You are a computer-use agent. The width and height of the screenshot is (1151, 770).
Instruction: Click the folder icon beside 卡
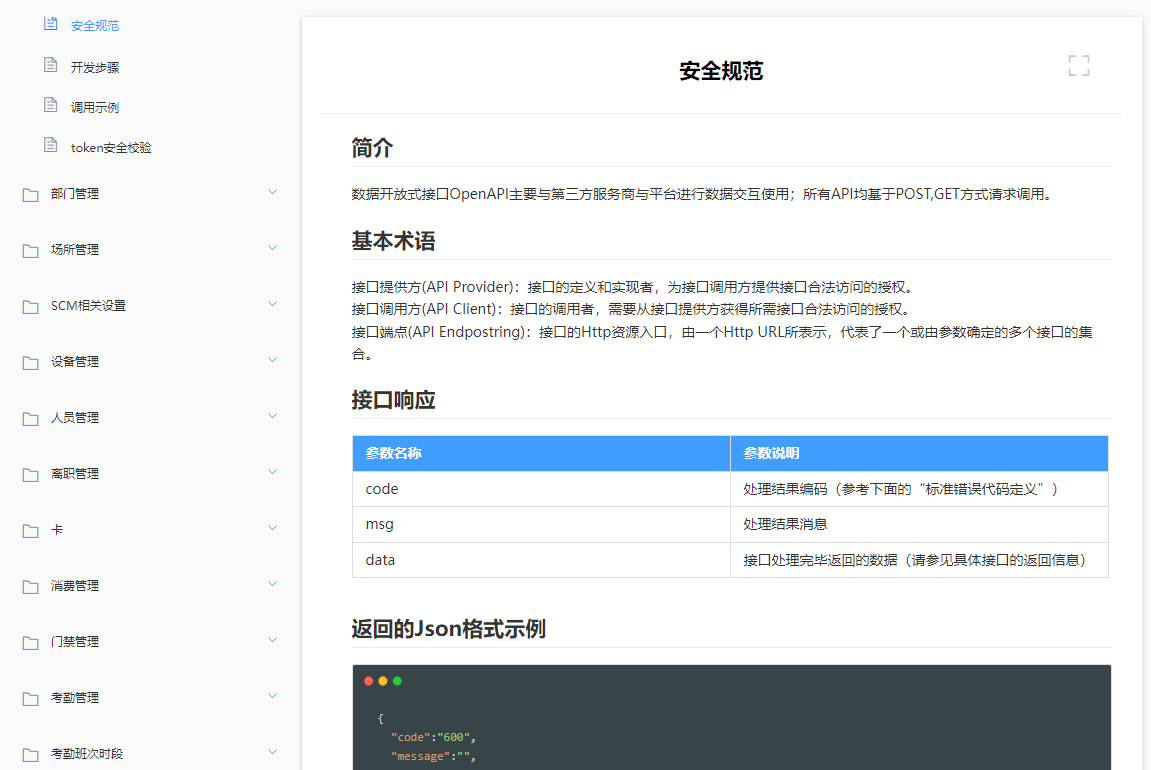pos(31,530)
